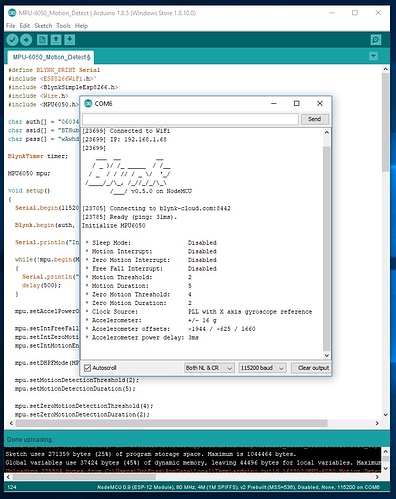Screen dimensions: 396x499
Task: Click console horizontal scroll right arrow
Action: click(377, 477)
